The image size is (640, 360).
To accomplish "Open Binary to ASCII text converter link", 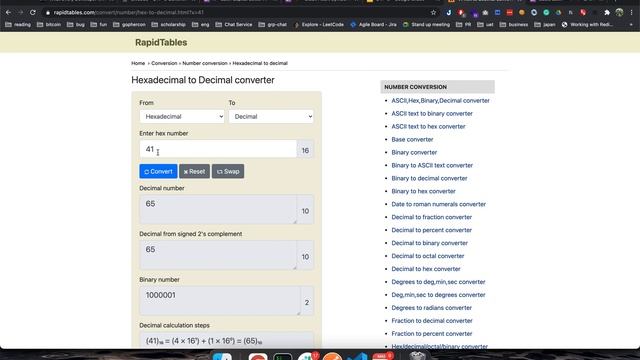I will pyautogui.click(x=432, y=165).
